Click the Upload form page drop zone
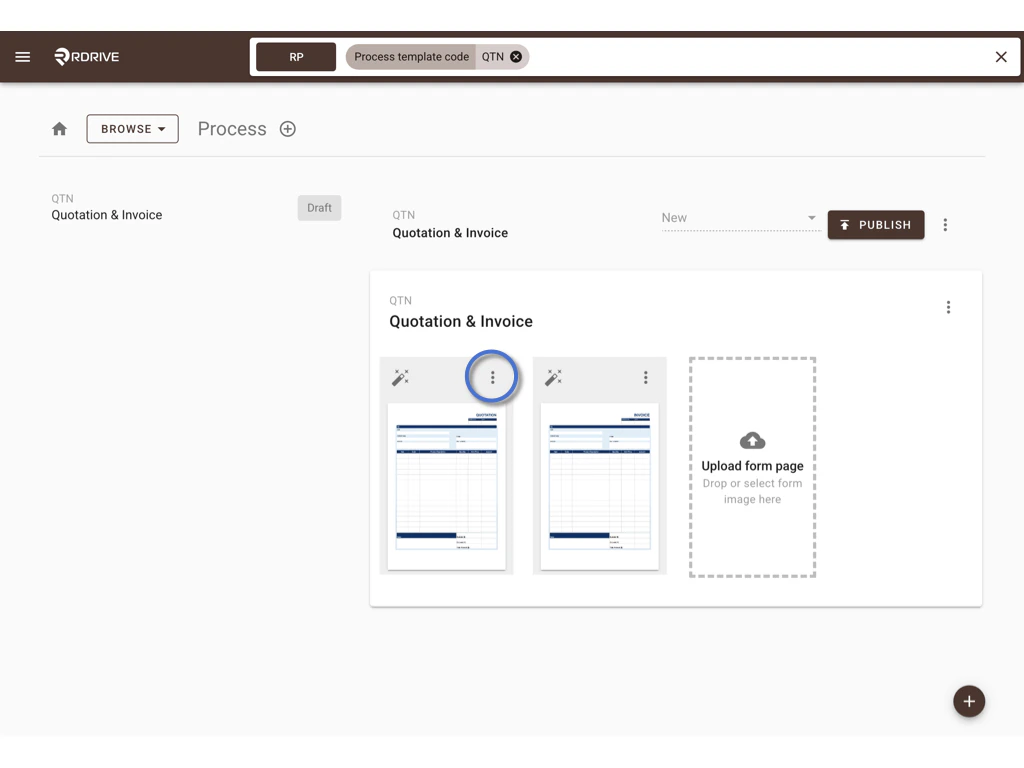The width and height of the screenshot is (1024, 768). click(x=752, y=466)
